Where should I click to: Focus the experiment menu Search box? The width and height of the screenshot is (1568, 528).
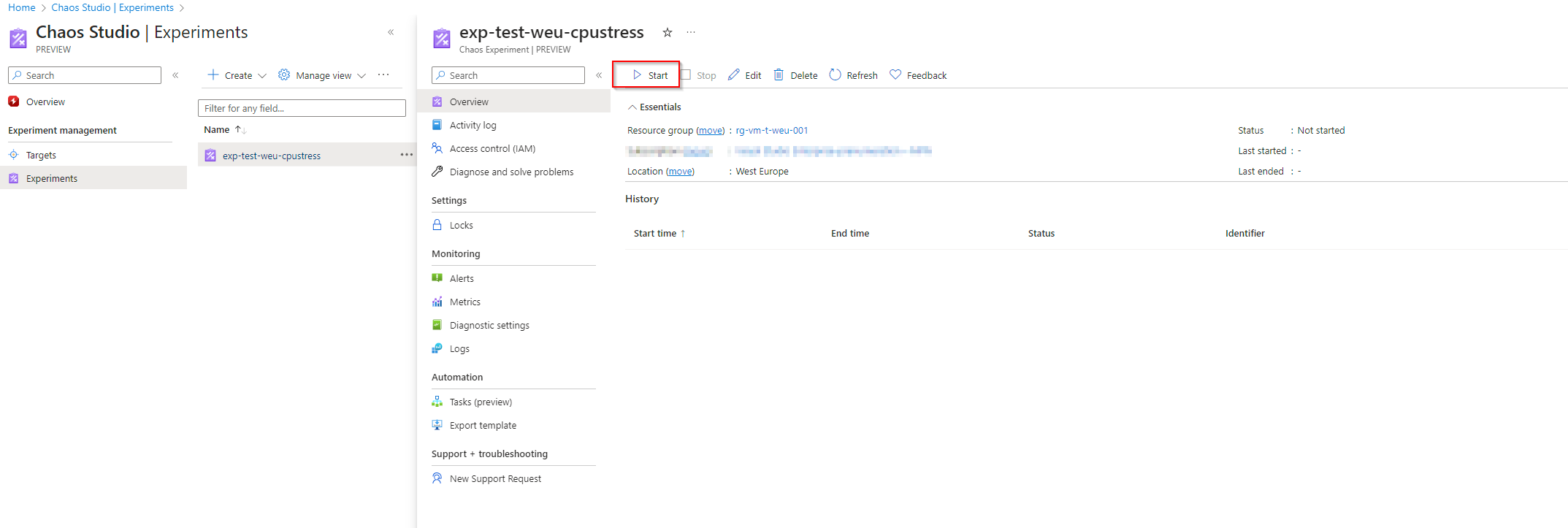tap(508, 75)
